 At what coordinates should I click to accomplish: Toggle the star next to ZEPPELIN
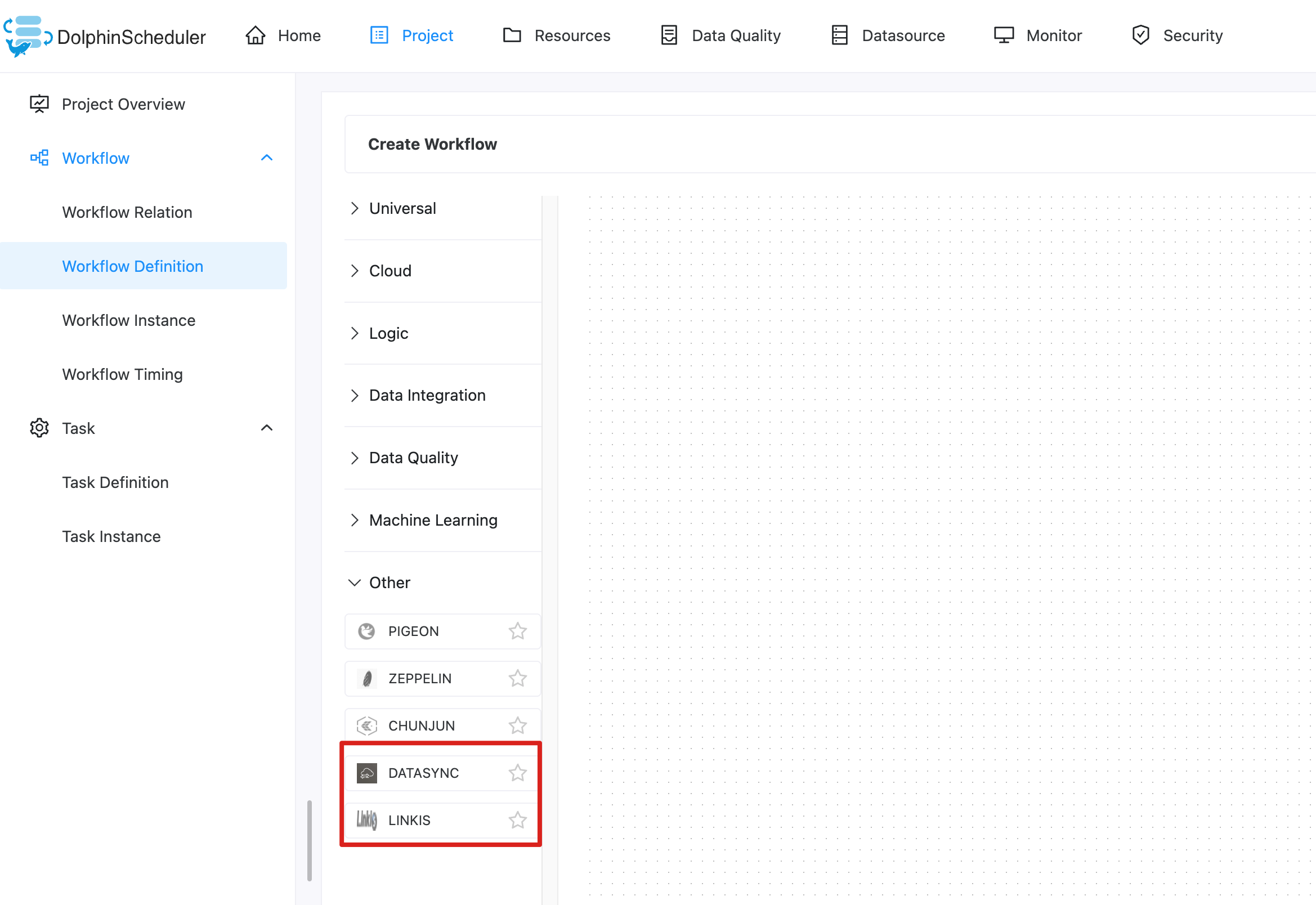pyautogui.click(x=517, y=679)
